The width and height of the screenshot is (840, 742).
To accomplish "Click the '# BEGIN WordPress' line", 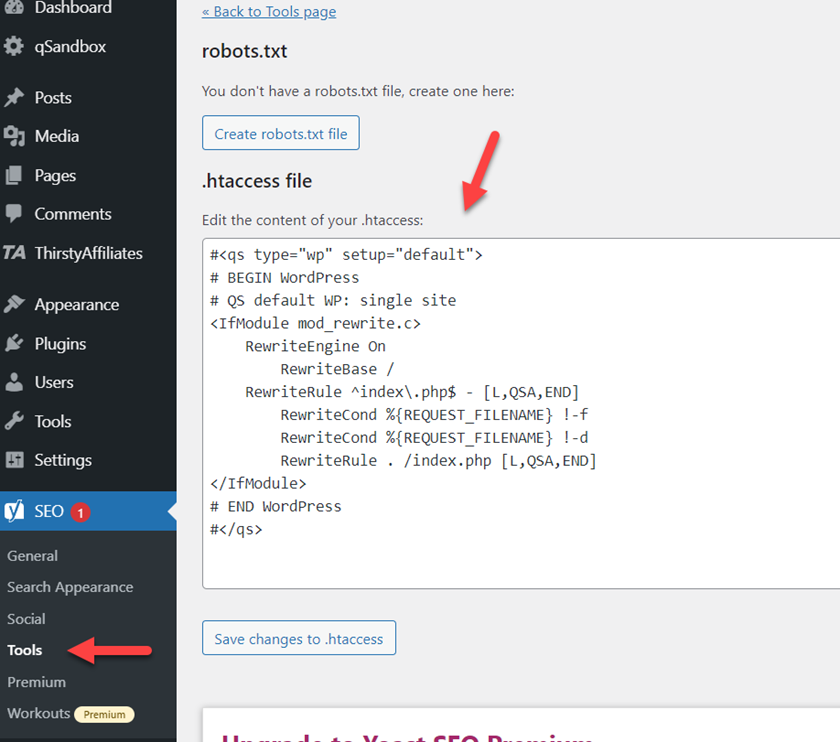I will (284, 278).
